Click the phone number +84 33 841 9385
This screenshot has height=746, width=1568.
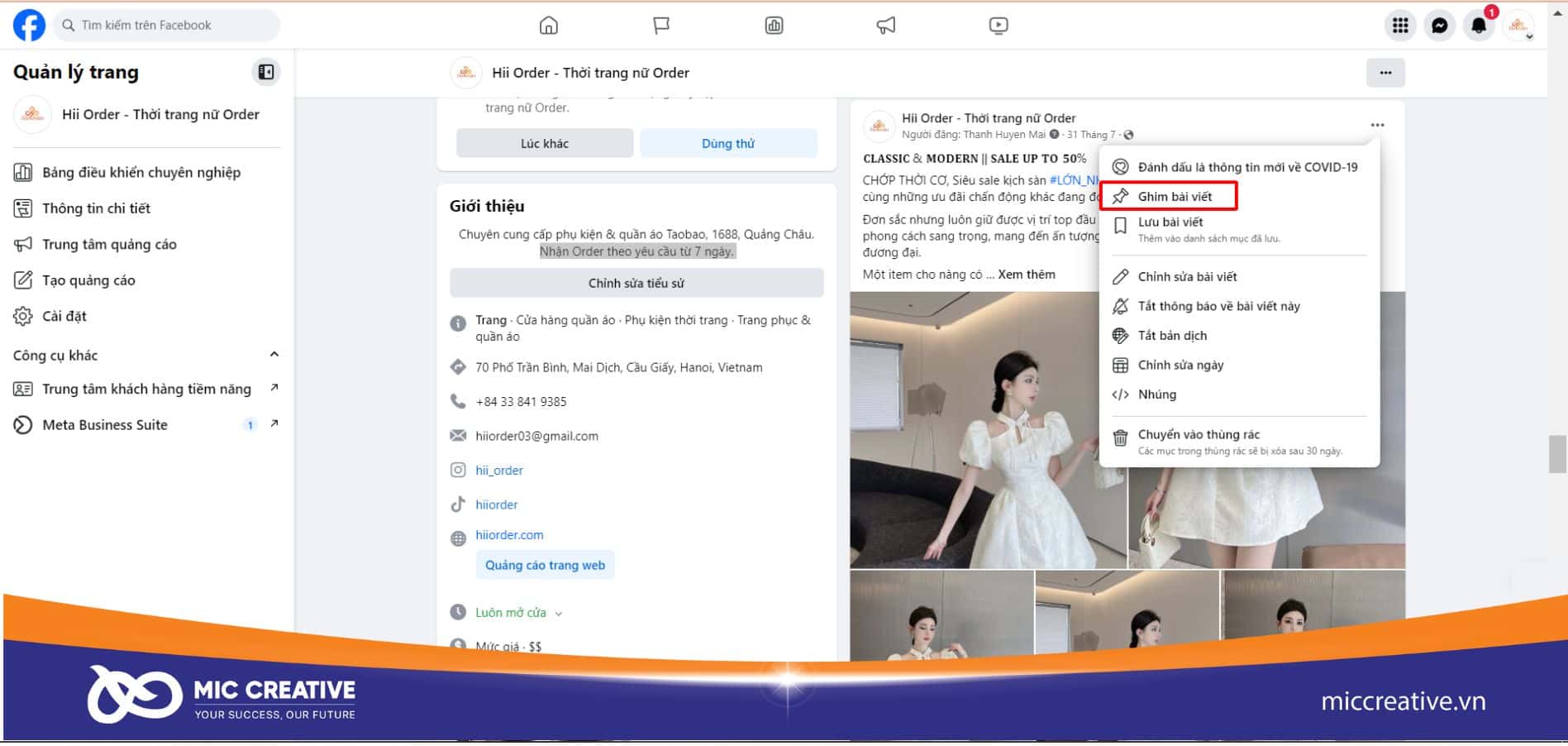pyautogui.click(x=521, y=402)
